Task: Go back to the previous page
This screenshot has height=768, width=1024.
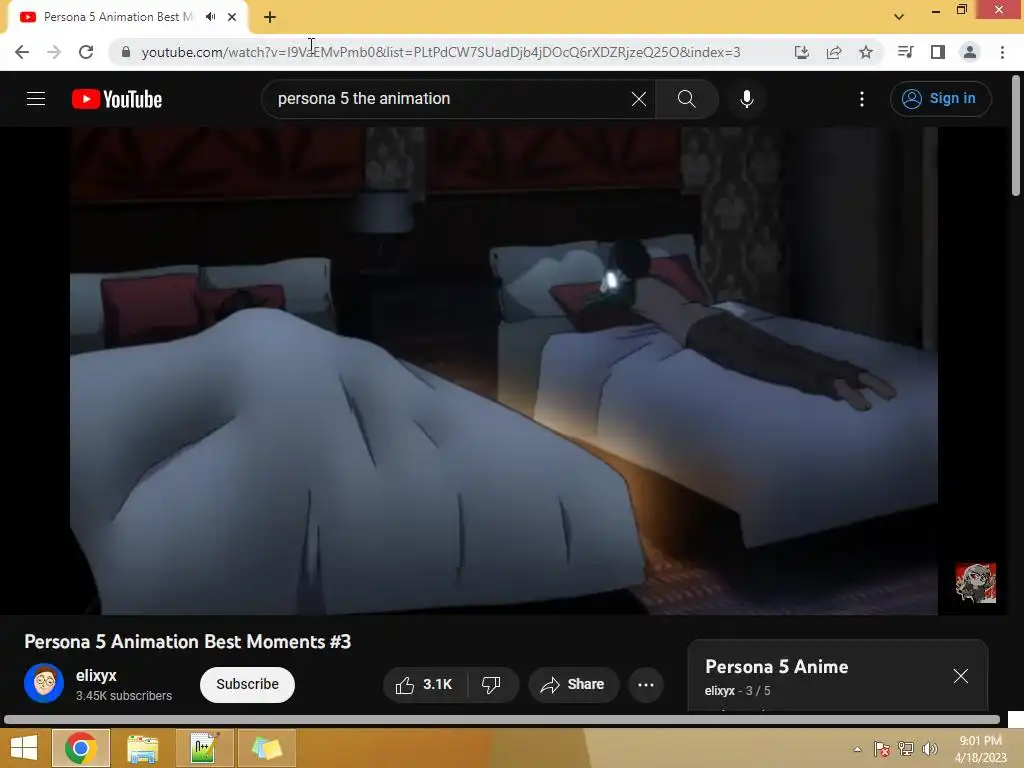Action: tap(22, 52)
